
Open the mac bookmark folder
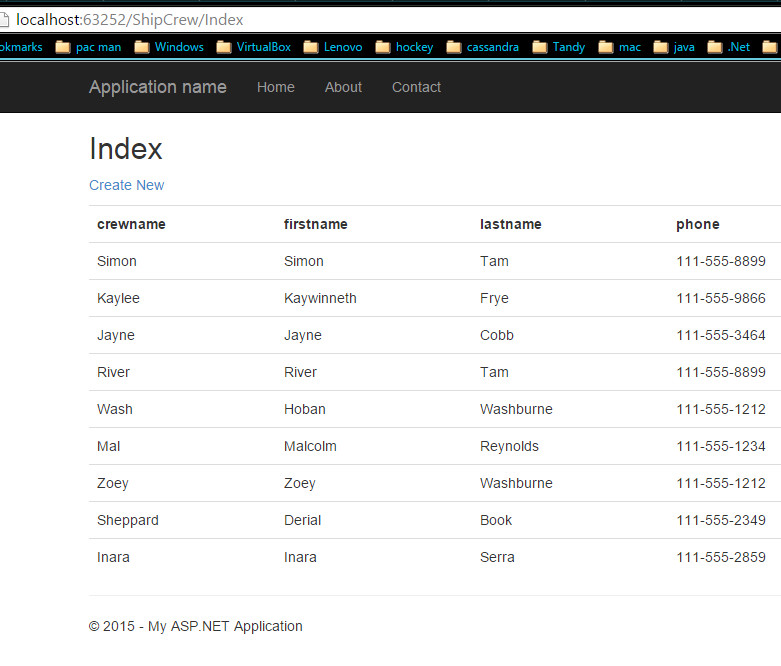[x=619, y=47]
